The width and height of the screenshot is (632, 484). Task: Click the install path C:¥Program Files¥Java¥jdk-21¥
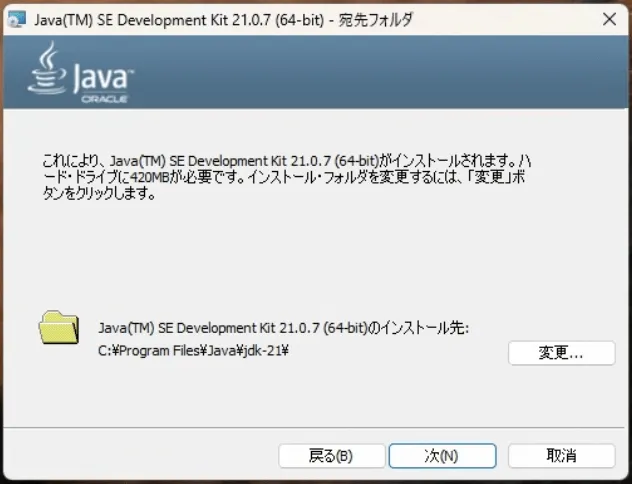pos(193,351)
